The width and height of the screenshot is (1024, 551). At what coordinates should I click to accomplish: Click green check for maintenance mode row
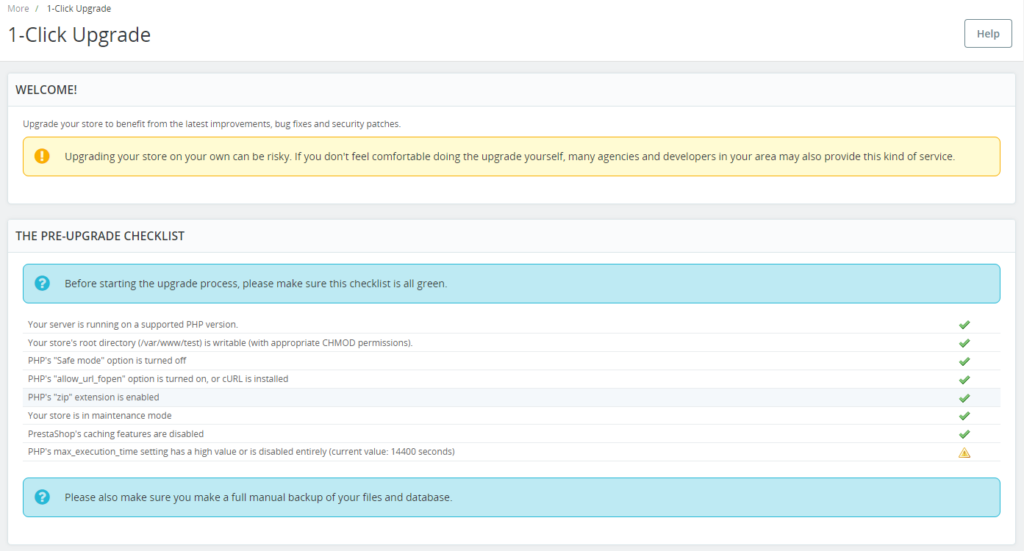pos(964,416)
